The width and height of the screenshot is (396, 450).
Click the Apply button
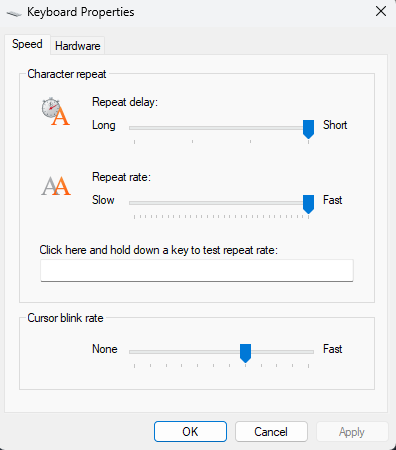[x=352, y=432]
